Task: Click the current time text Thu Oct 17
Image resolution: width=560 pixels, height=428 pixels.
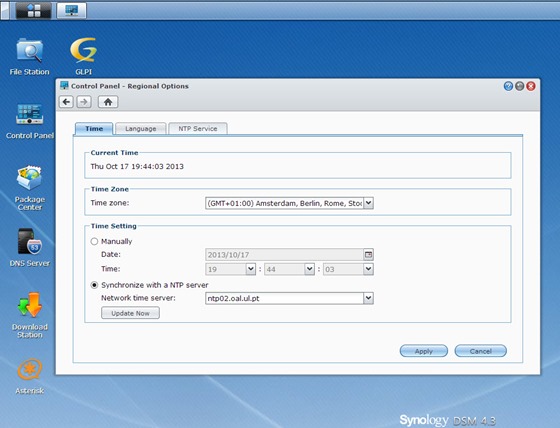Action: pos(137,166)
